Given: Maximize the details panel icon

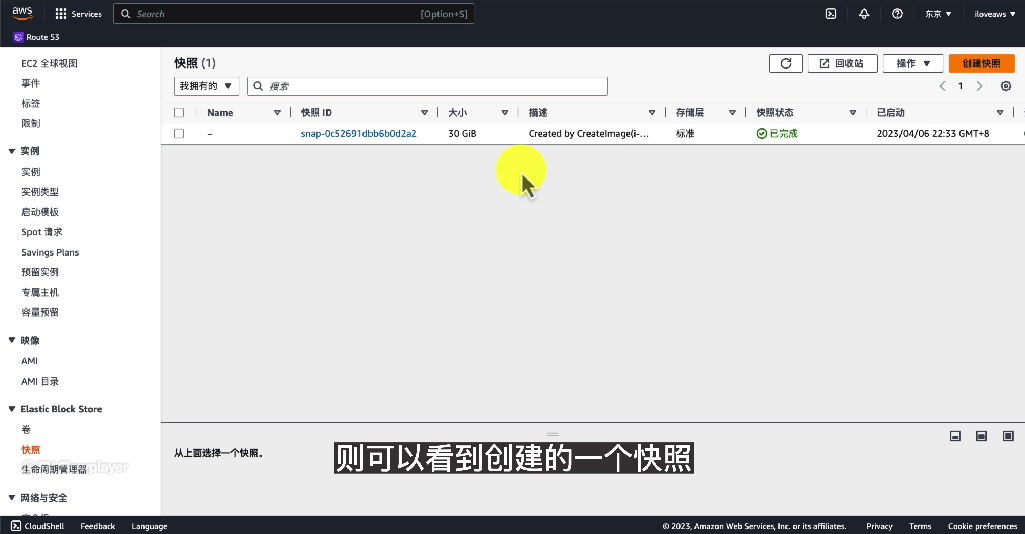Looking at the screenshot, I should [1008, 436].
